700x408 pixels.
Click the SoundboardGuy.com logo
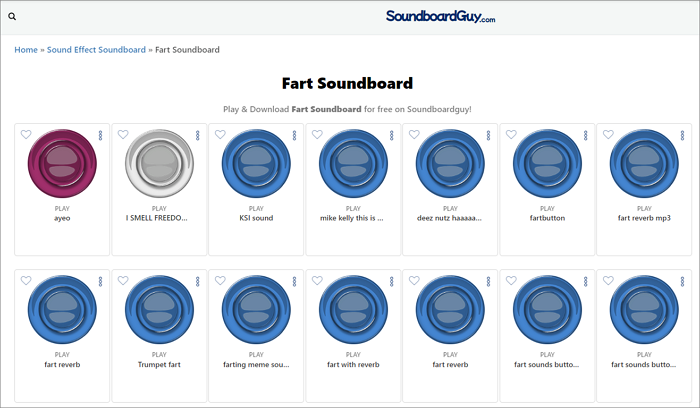click(440, 17)
